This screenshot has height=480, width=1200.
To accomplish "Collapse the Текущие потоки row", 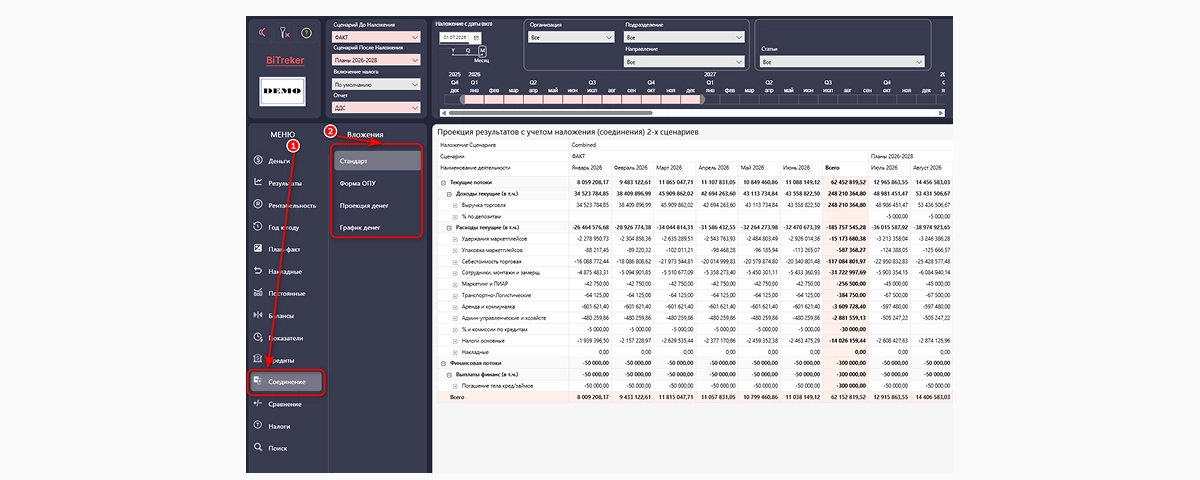I will (444, 183).
